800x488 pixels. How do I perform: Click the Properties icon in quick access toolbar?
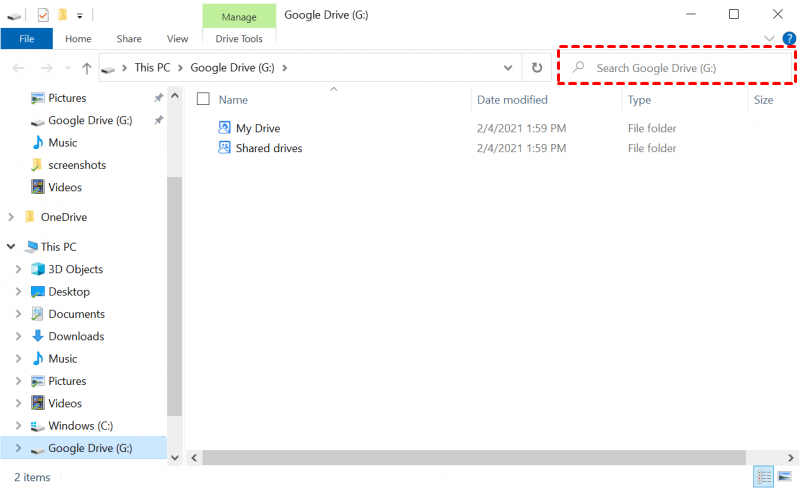click(x=43, y=15)
